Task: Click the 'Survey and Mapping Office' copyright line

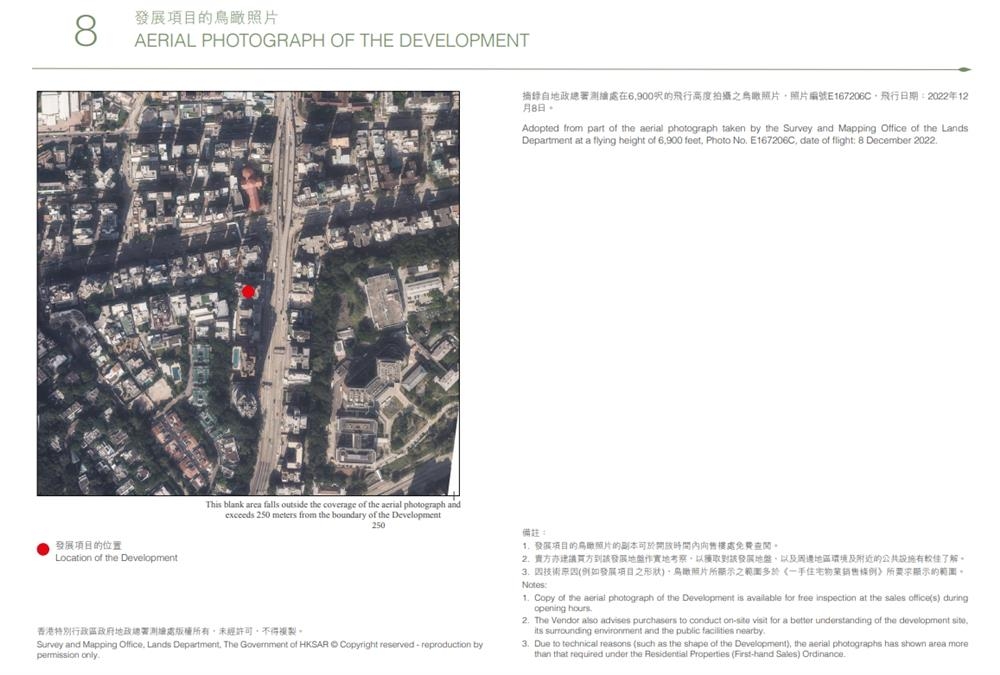Action: point(260,649)
